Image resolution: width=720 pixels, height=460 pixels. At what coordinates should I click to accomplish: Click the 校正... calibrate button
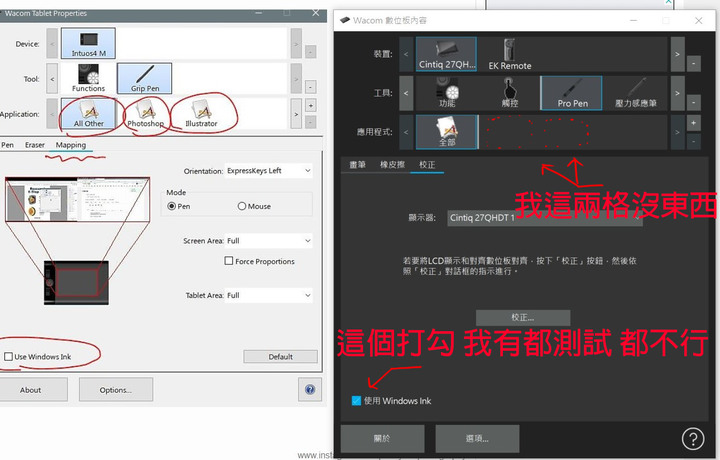pos(523,317)
